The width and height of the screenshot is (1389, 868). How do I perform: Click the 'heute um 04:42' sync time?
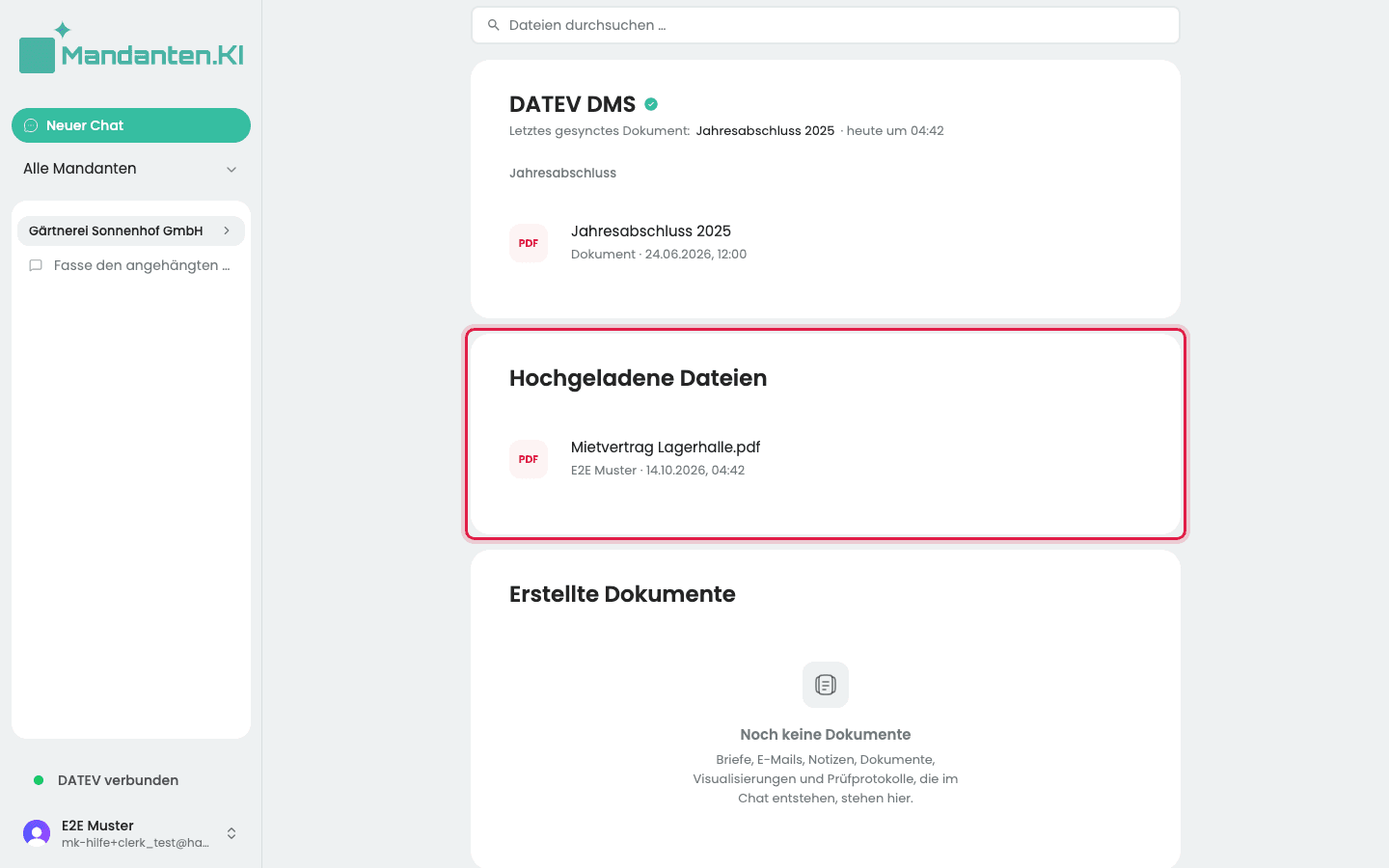click(895, 131)
